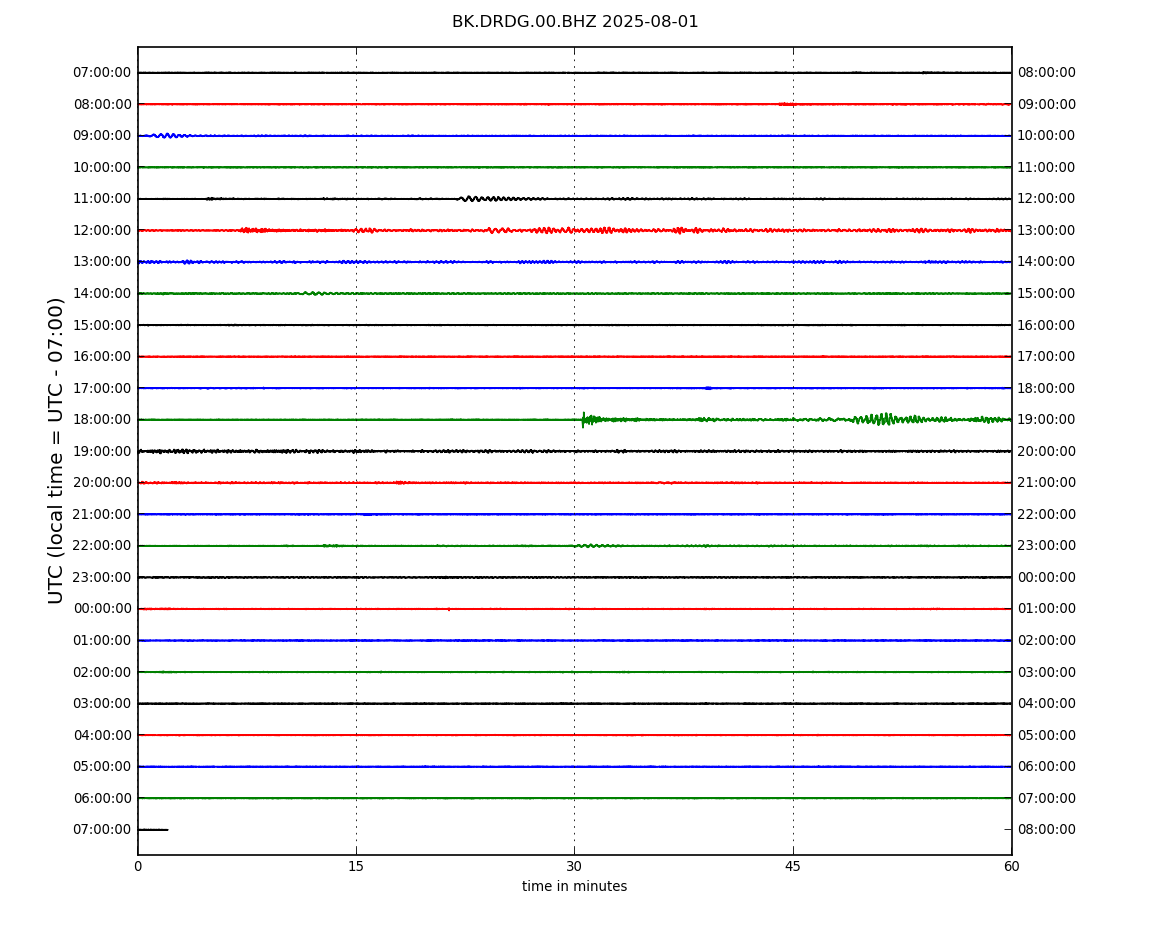1150x950 pixels.
Task: Click the plot title BK.DRDG.00.BHZ 2025-08-01
Action: click(575, 22)
